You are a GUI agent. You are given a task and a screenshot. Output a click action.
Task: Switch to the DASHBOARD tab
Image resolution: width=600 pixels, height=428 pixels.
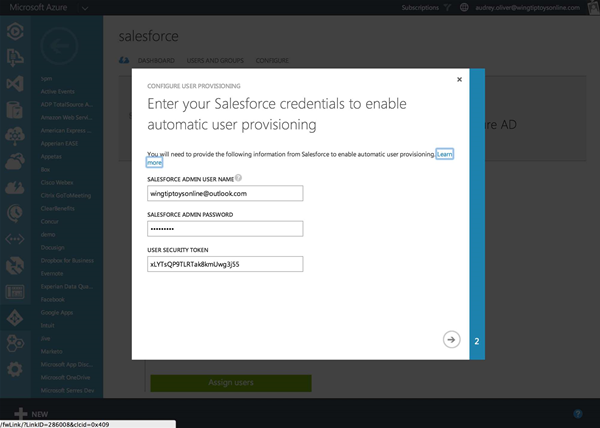click(x=156, y=60)
